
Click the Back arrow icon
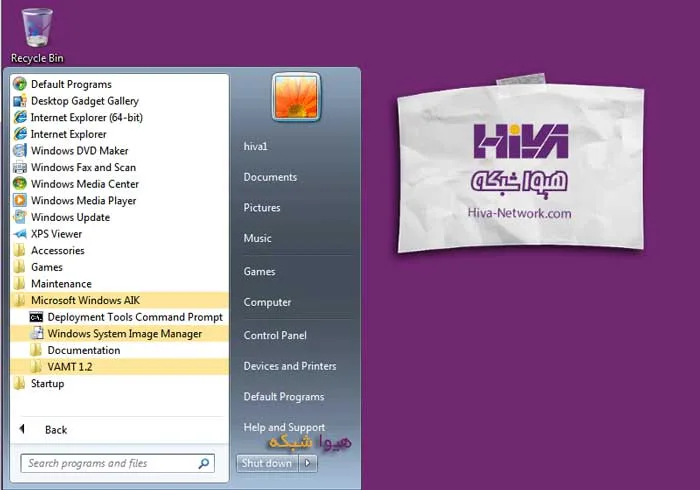click(x=22, y=429)
